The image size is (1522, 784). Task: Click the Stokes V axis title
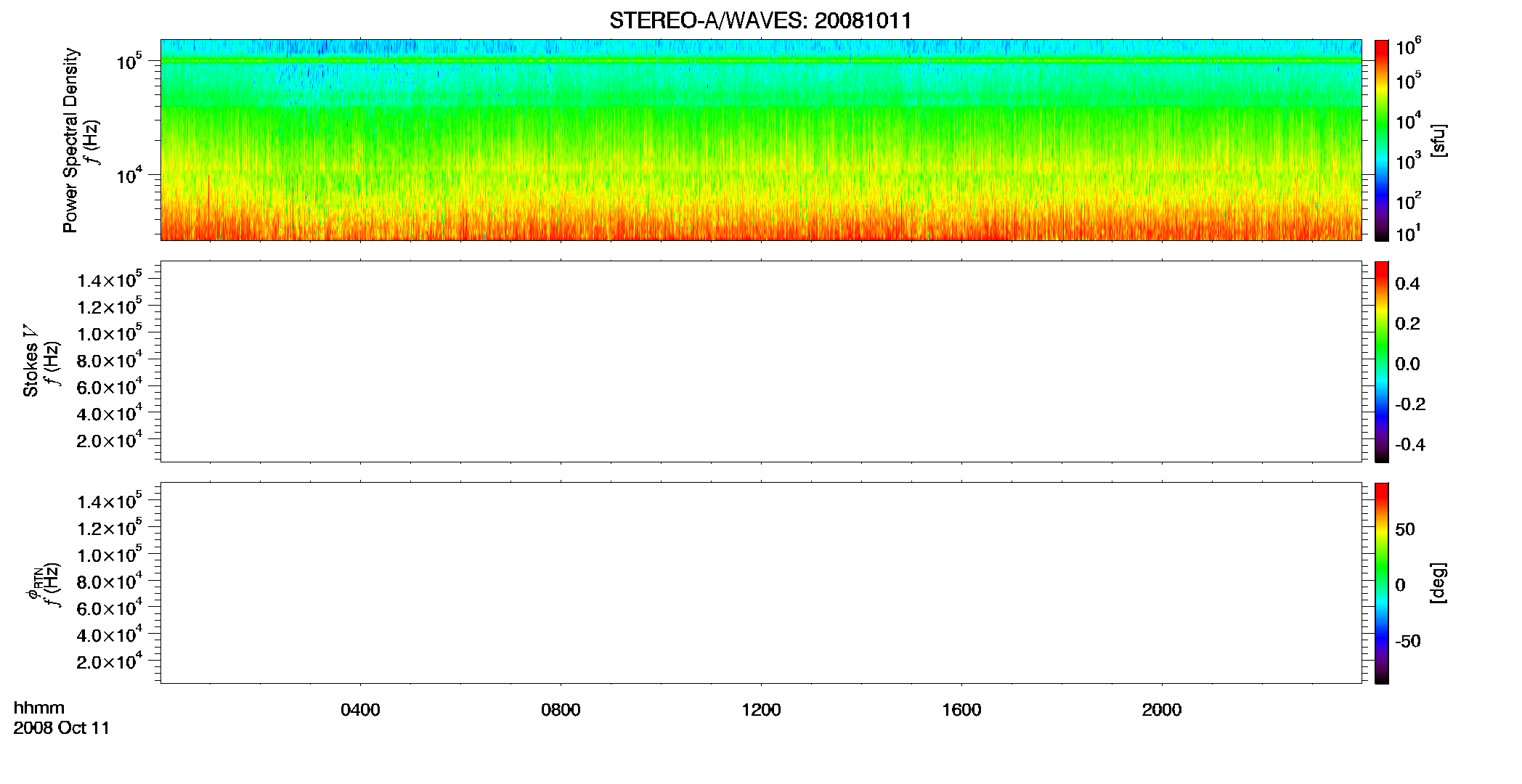[31, 361]
